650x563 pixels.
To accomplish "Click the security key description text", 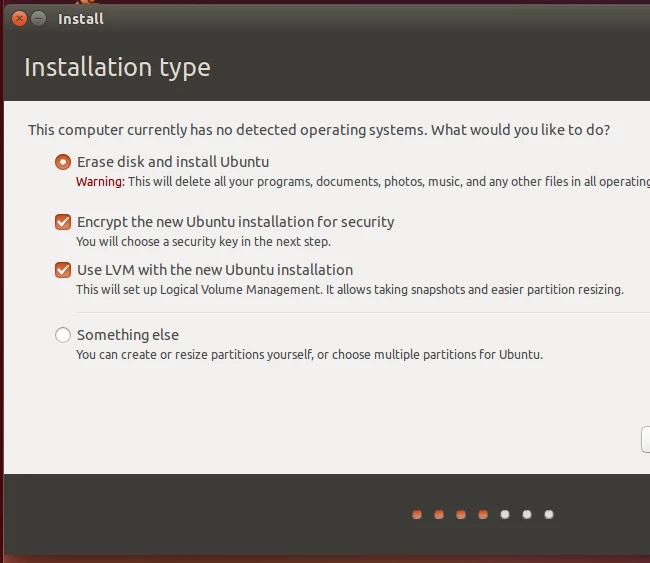I will [x=203, y=242].
